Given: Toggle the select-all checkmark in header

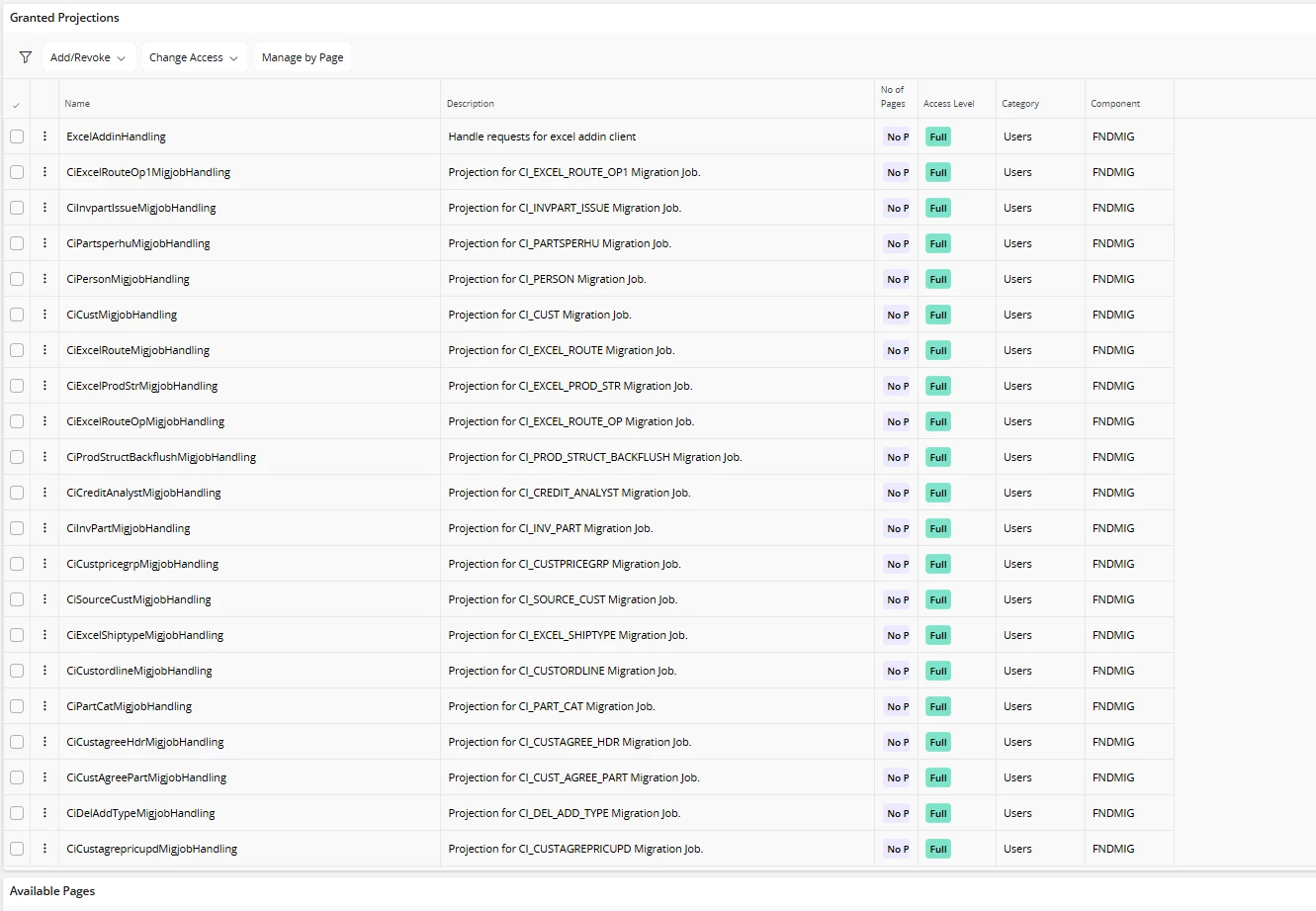Looking at the screenshot, I should coord(16,105).
